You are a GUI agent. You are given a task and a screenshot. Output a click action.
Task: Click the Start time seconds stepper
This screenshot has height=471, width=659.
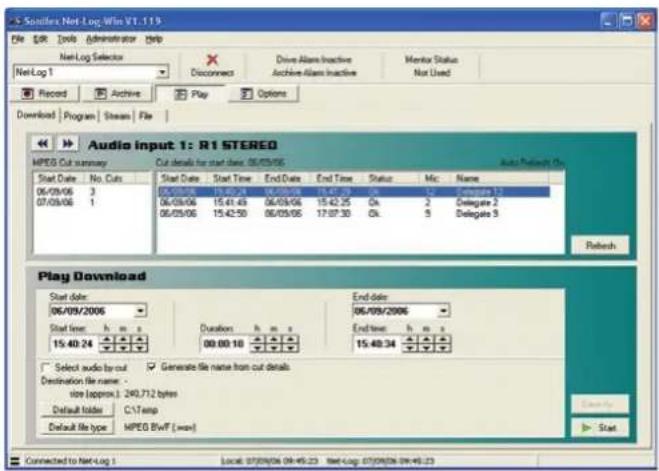coord(140,344)
